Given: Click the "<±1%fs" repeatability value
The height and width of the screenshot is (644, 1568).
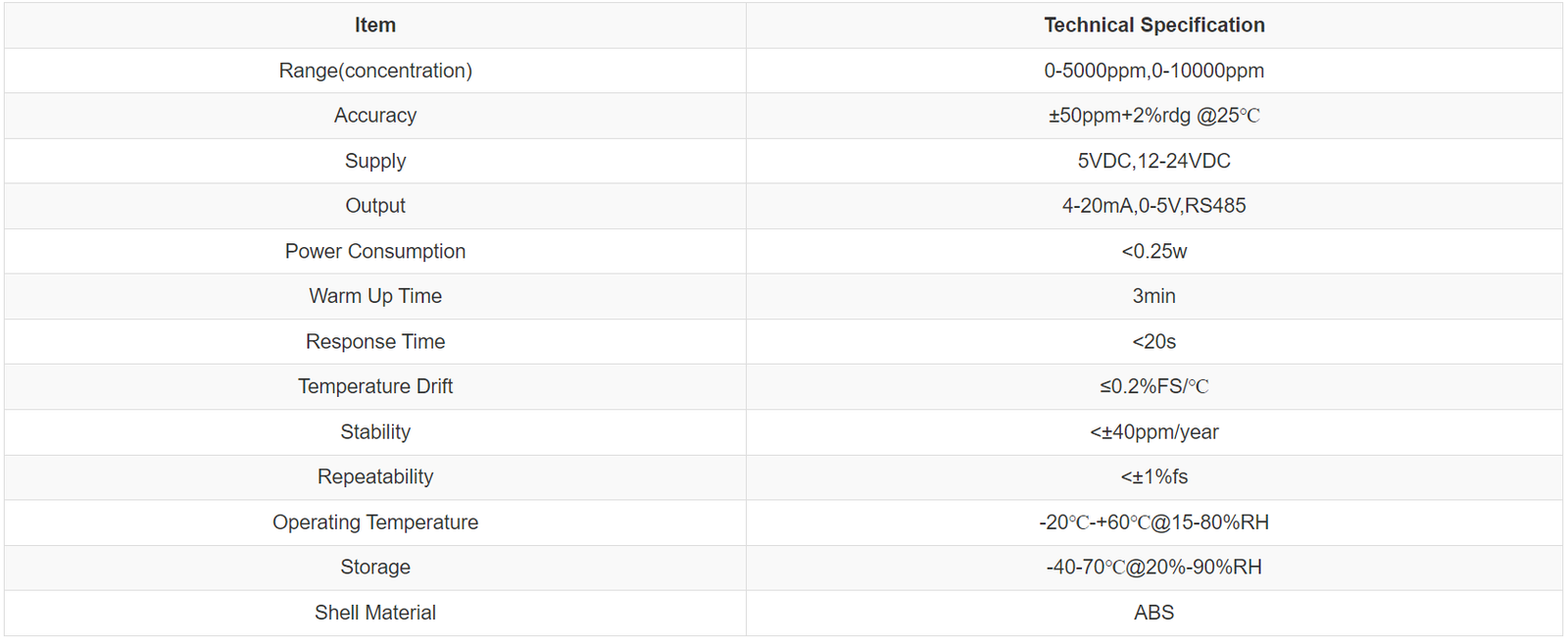Looking at the screenshot, I should pos(1153,476).
